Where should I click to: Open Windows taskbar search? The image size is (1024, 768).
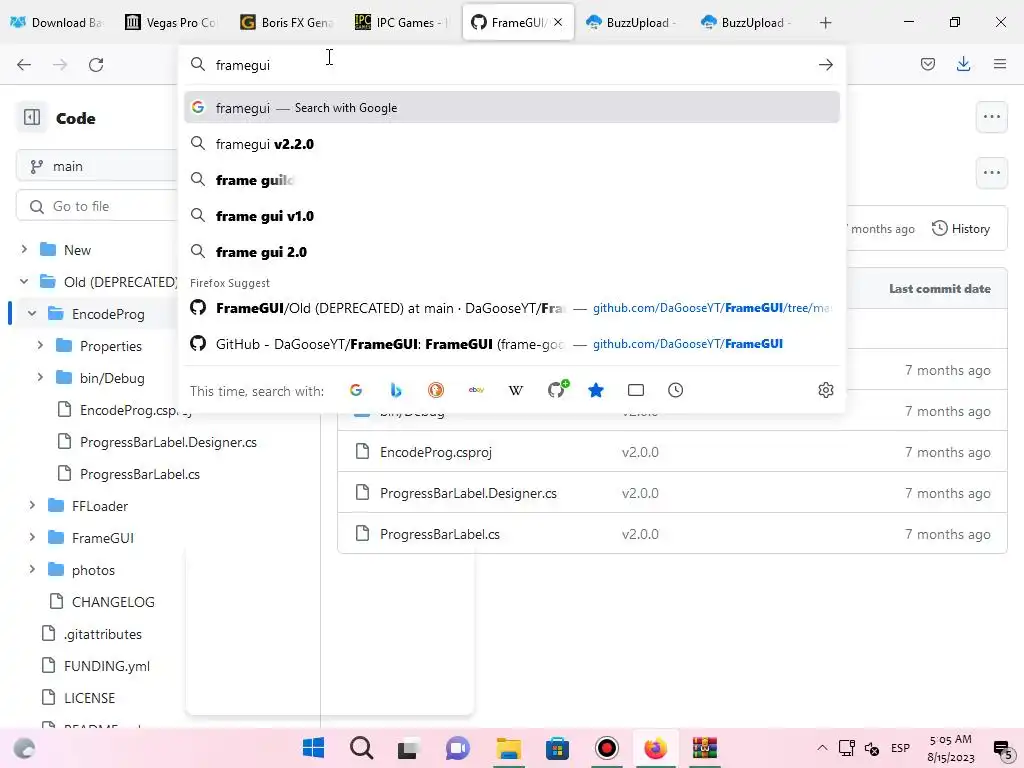(361, 748)
